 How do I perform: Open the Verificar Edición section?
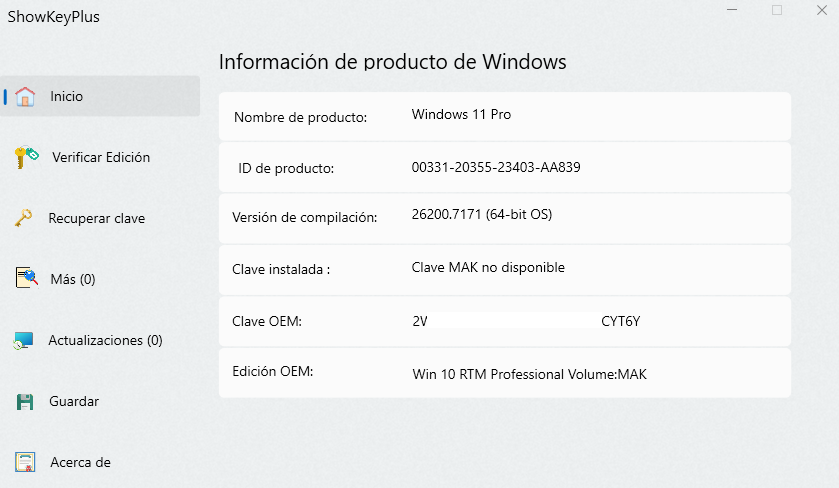pos(101,157)
